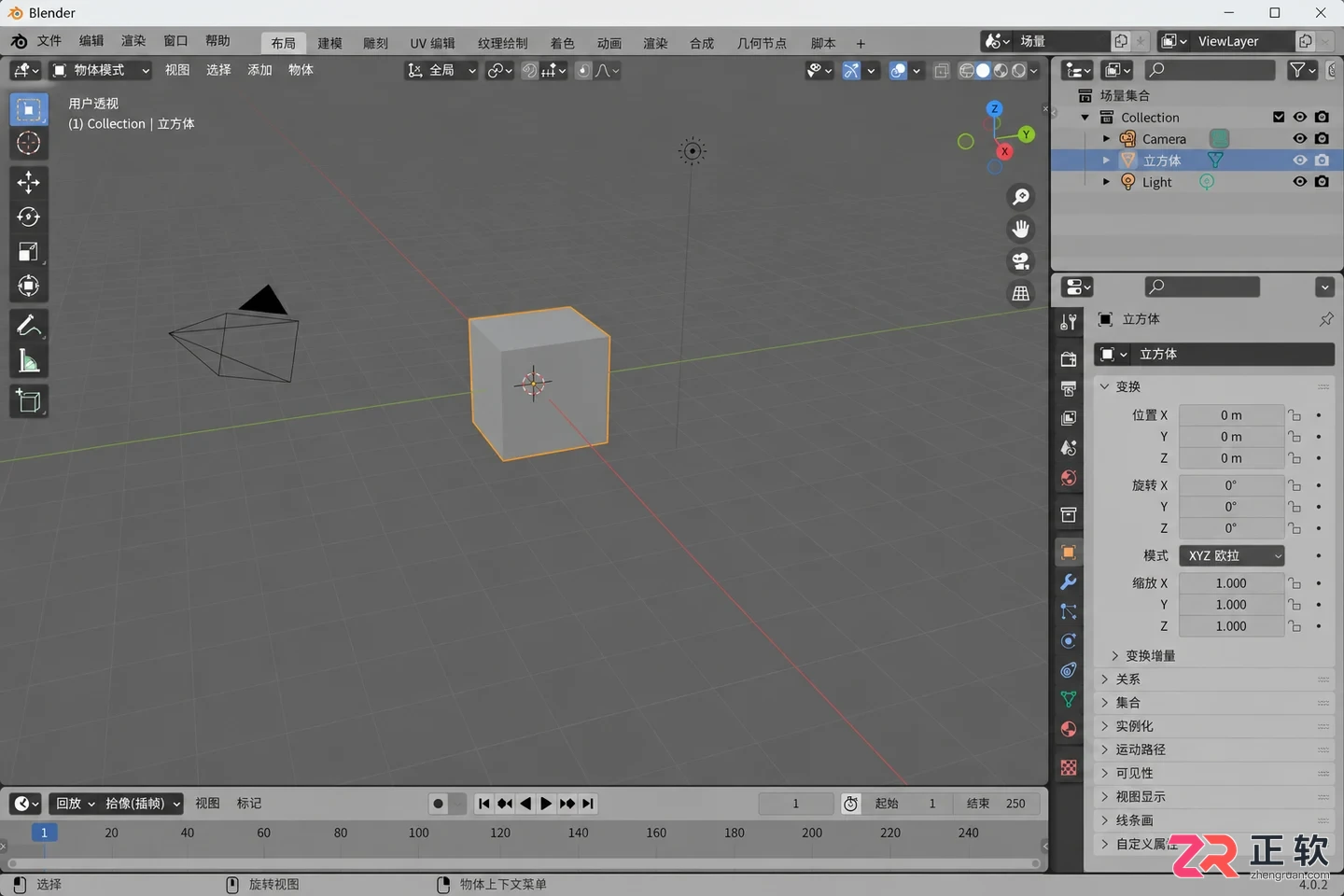Open the Particles properties tab
The width and height of the screenshot is (1344, 896).
click(1069, 611)
